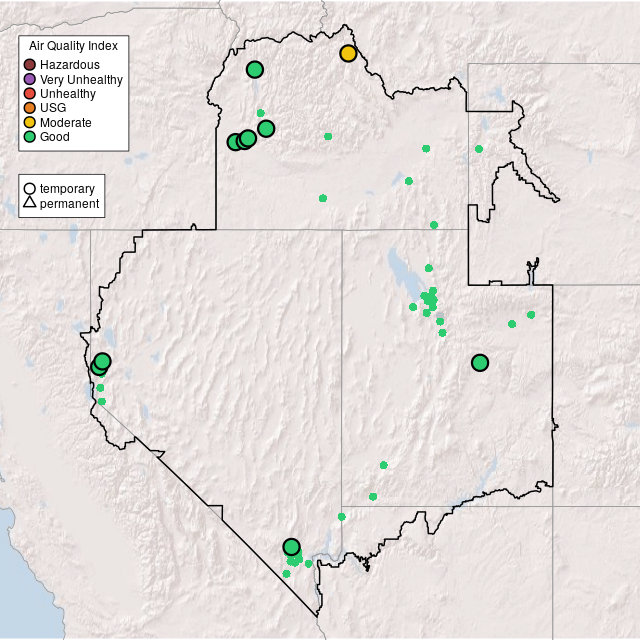Click the southernmost large green circle marker
640x640 pixels.
[x=291, y=547]
